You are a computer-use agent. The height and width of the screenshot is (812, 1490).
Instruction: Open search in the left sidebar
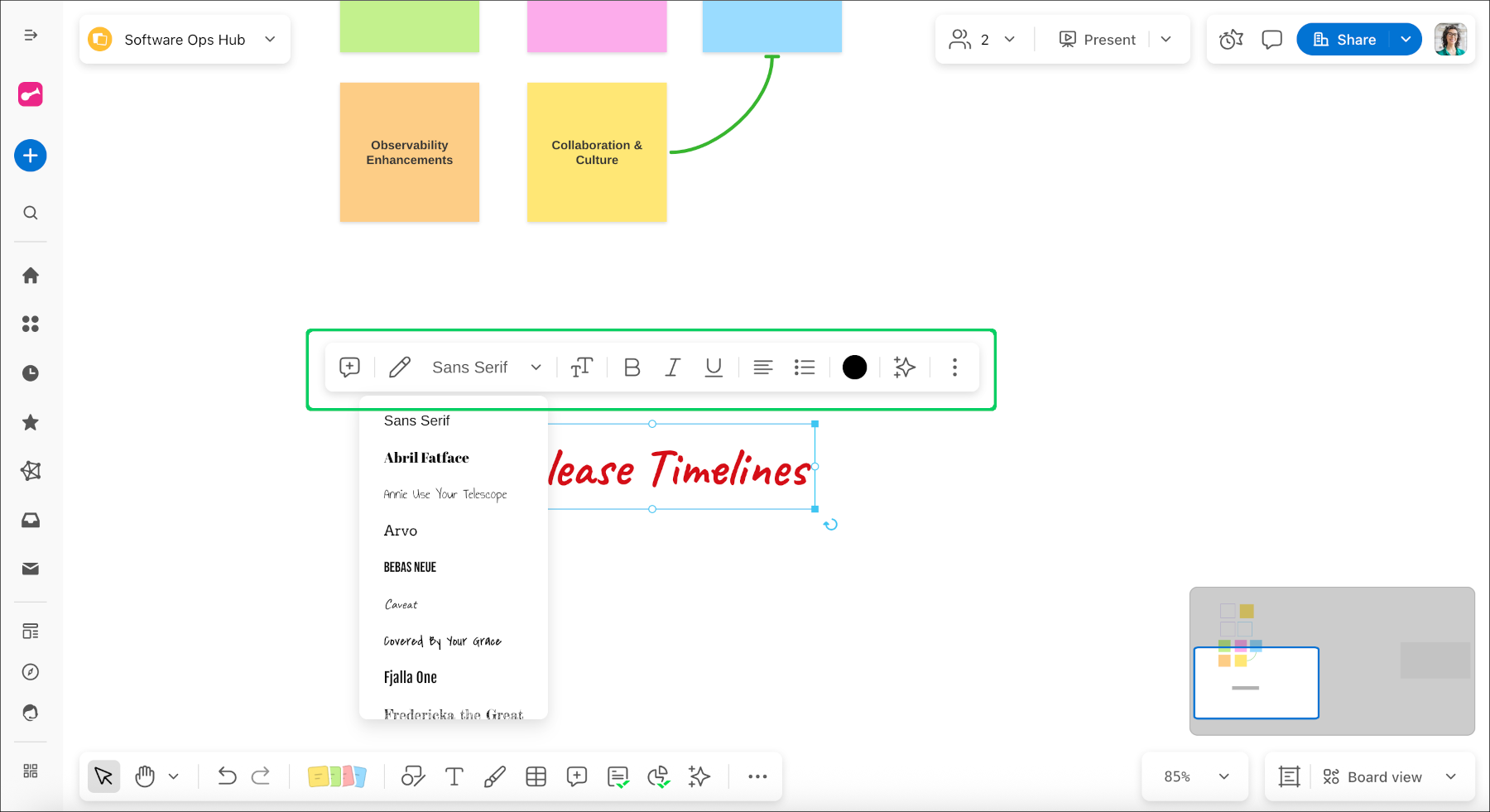click(x=31, y=213)
